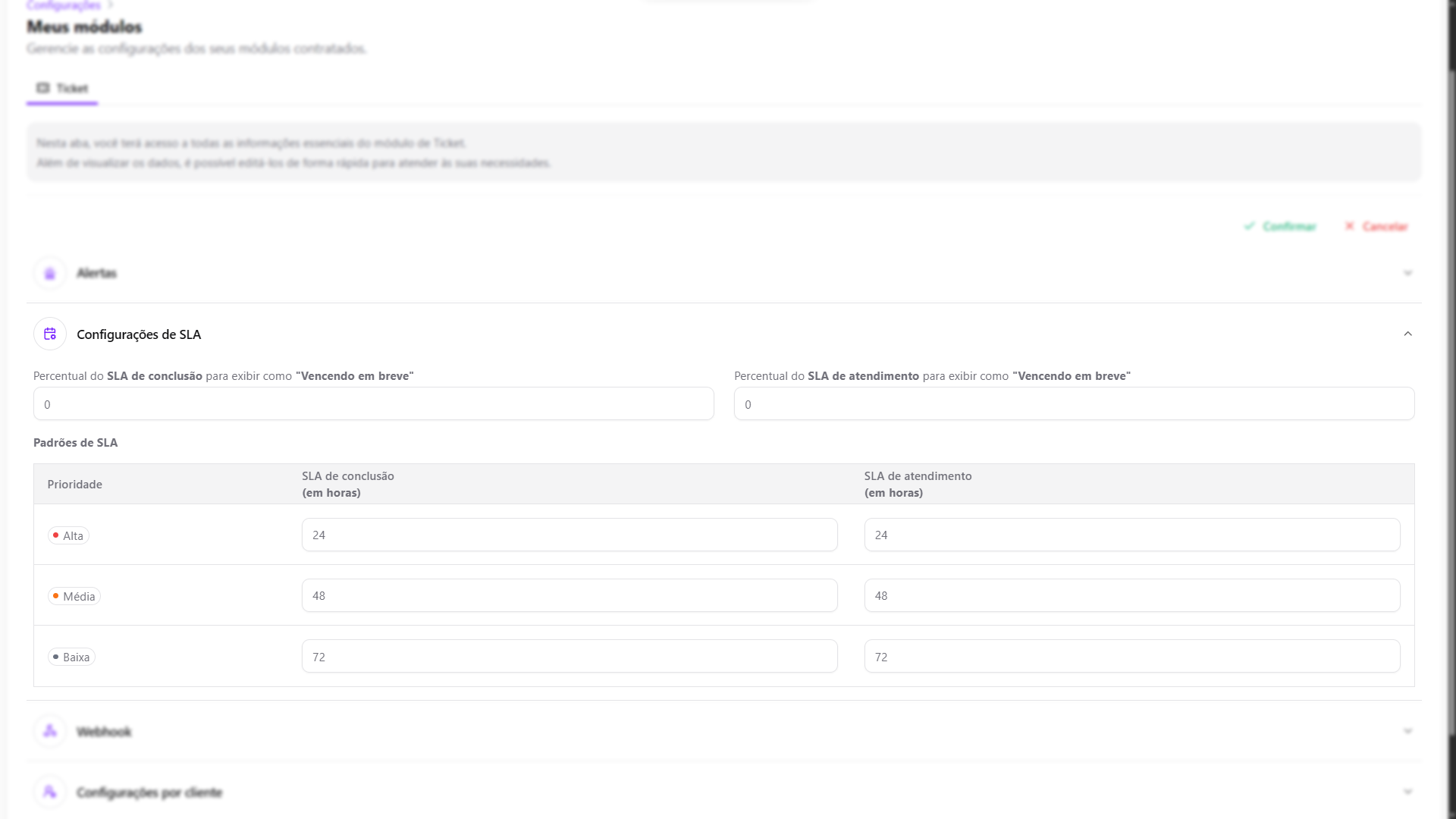Image resolution: width=1456 pixels, height=819 pixels.
Task: Click the Configurações de SLA calendar icon
Action: tap(50, 334)
